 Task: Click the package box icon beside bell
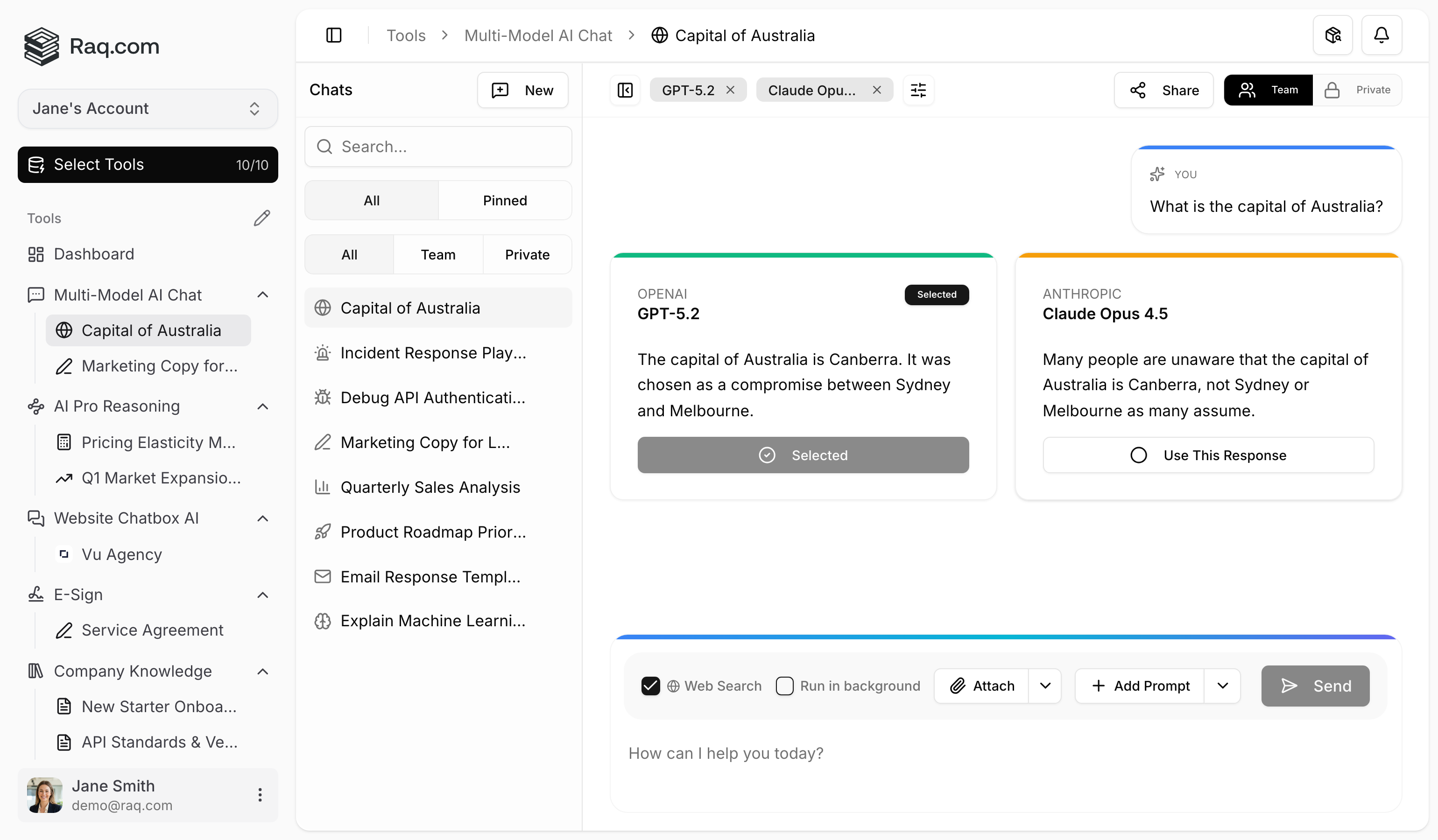tap(1332, 35)
